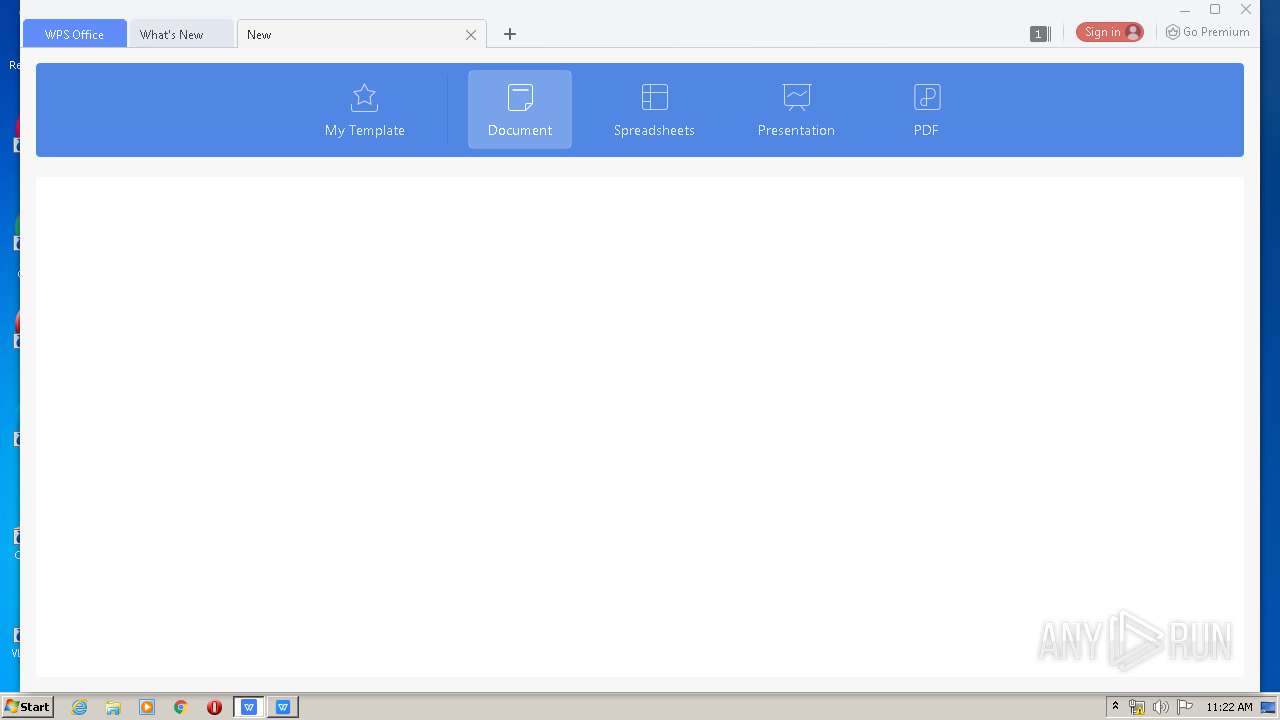Add a new tab with plus button
Screen dimensions: 1280x720
point(510,34)
